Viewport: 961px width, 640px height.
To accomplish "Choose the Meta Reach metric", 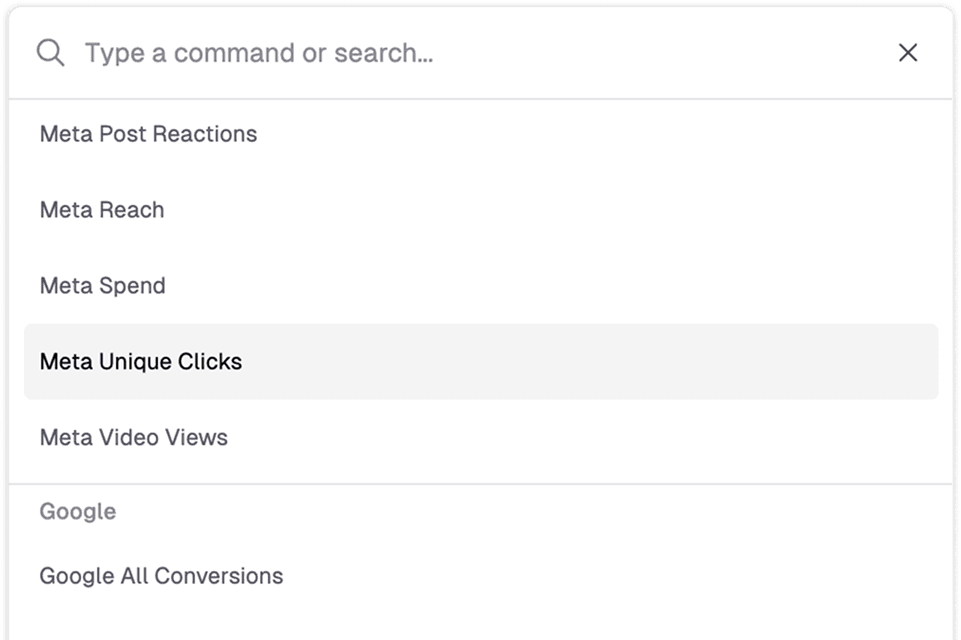I will tap(102, 210).
